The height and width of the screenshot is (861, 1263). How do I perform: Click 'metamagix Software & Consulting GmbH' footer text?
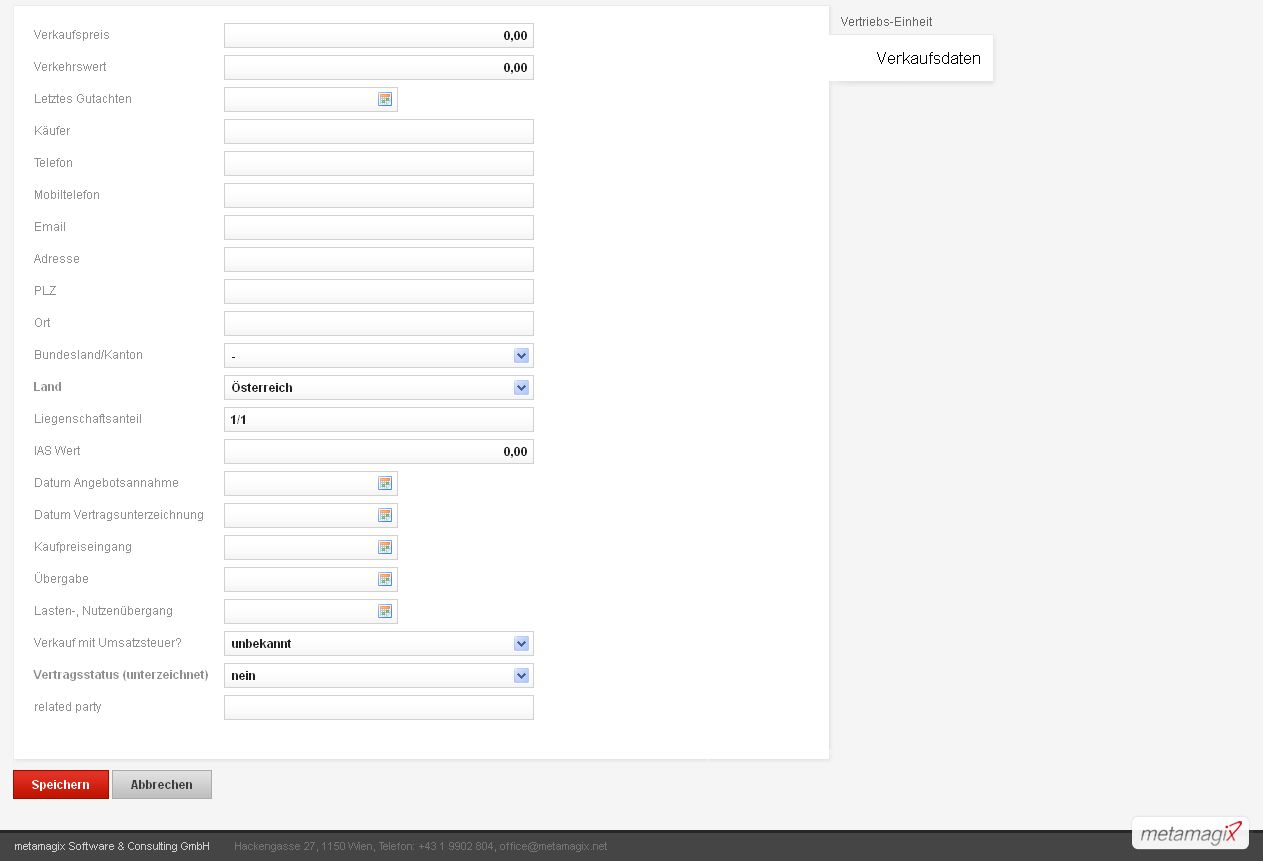click(x=112, y=846)
